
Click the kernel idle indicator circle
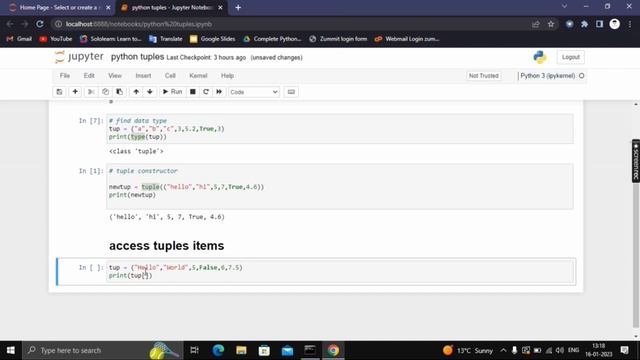tap(582, 76)
